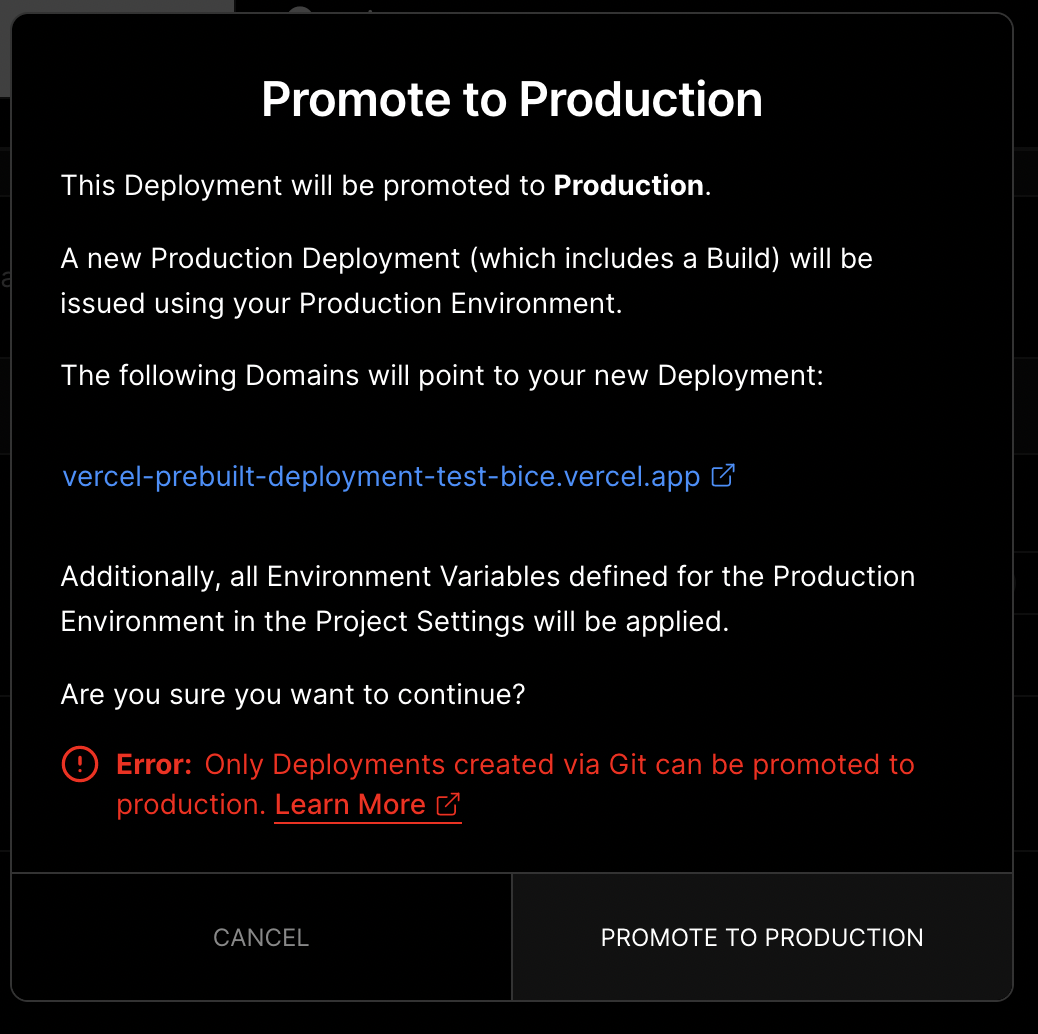Image resolution: width=1038 pixels, height=1034 pixels.
Task: Click the underlined Learn More text in red
Action: pyautogui.click(x=350, y=803)
